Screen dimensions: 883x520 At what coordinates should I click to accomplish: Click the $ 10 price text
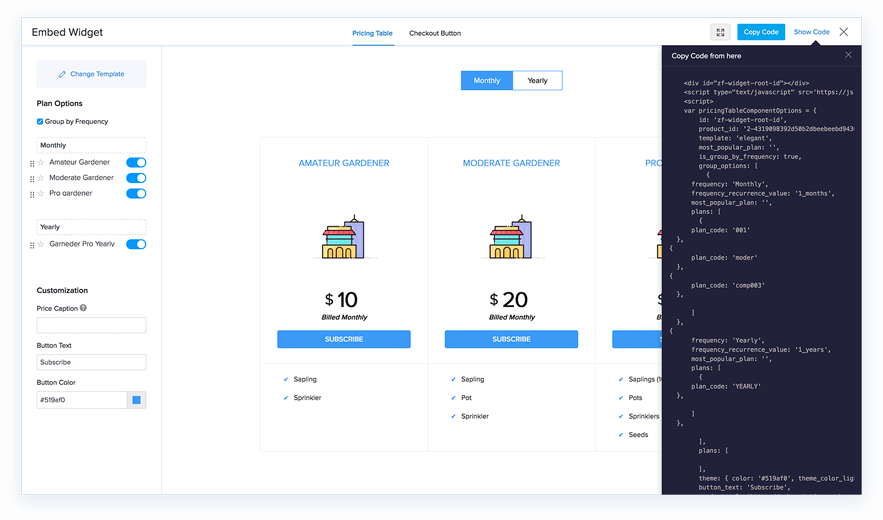click(341, 300)
